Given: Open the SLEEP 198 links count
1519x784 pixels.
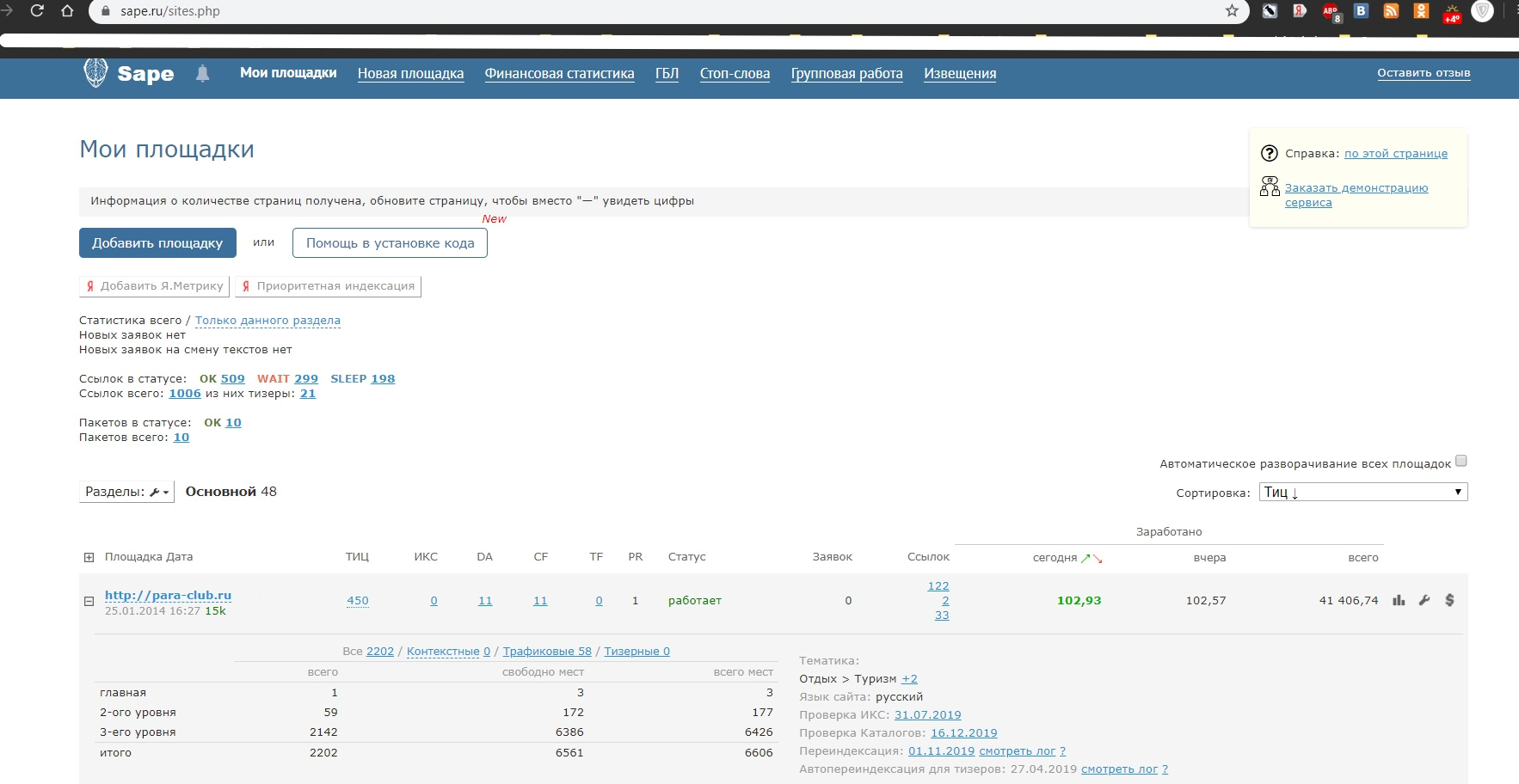Looking at the screenshot, I should click(383, 379).
